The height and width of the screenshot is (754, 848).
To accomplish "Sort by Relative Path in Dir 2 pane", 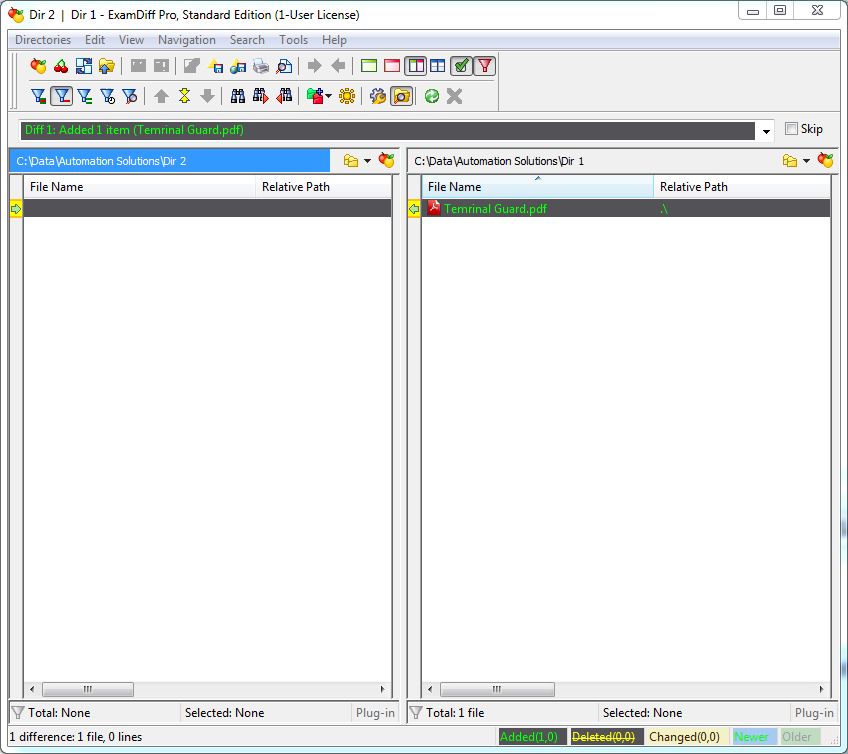I will pyautogui.click(x=323, y=187).
